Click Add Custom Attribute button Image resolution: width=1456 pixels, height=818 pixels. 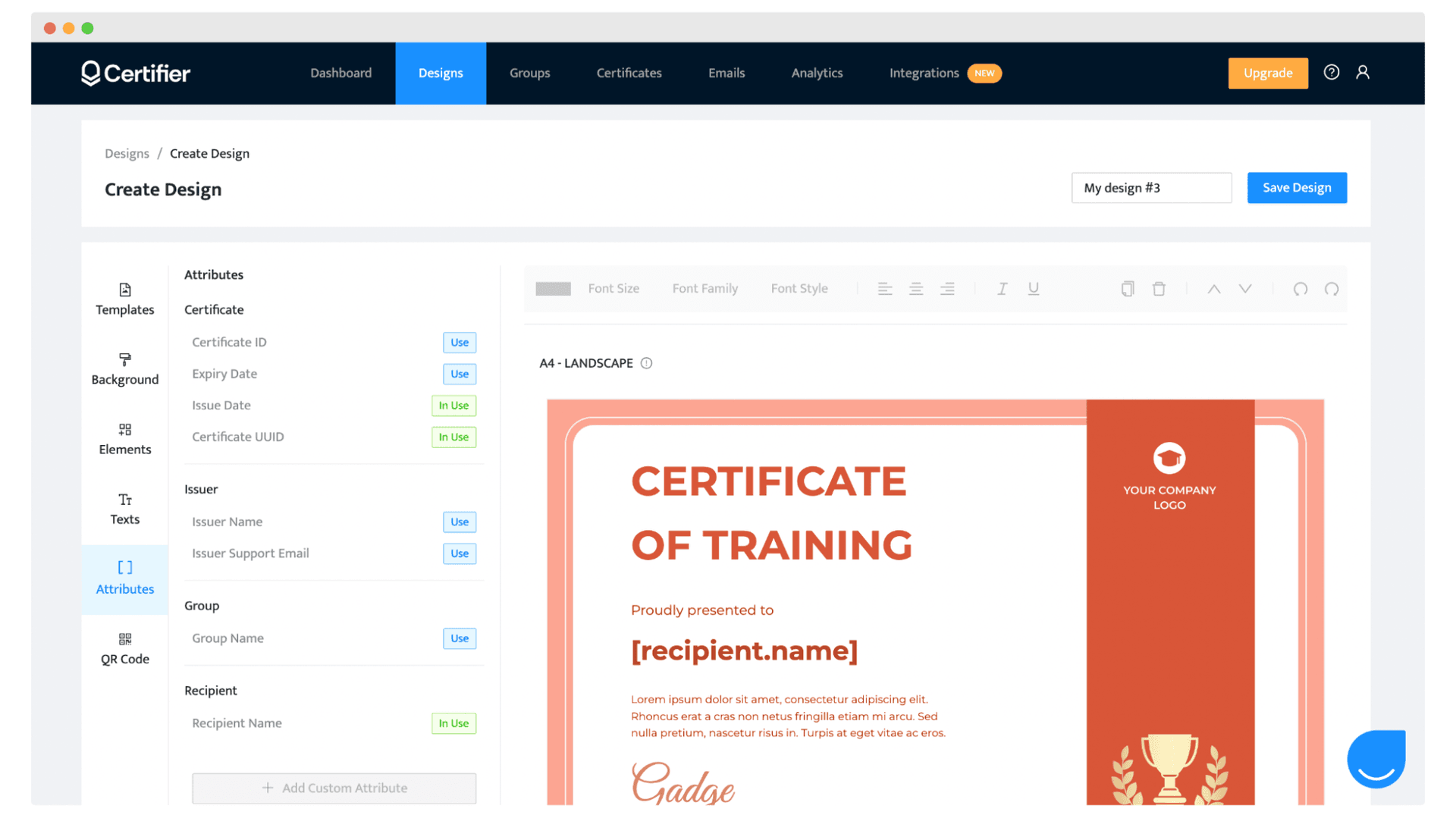334,788
